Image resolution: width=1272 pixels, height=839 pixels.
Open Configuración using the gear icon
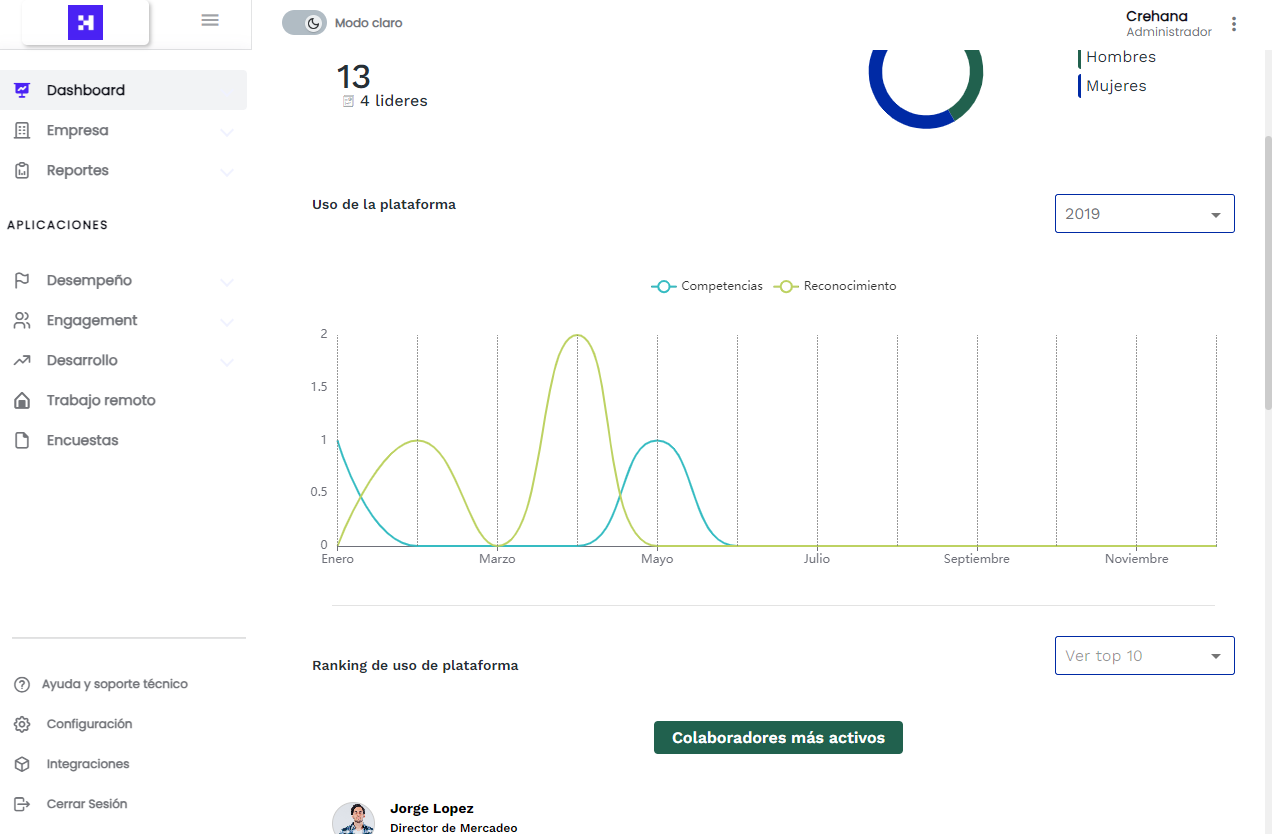[x=21, y=724]
